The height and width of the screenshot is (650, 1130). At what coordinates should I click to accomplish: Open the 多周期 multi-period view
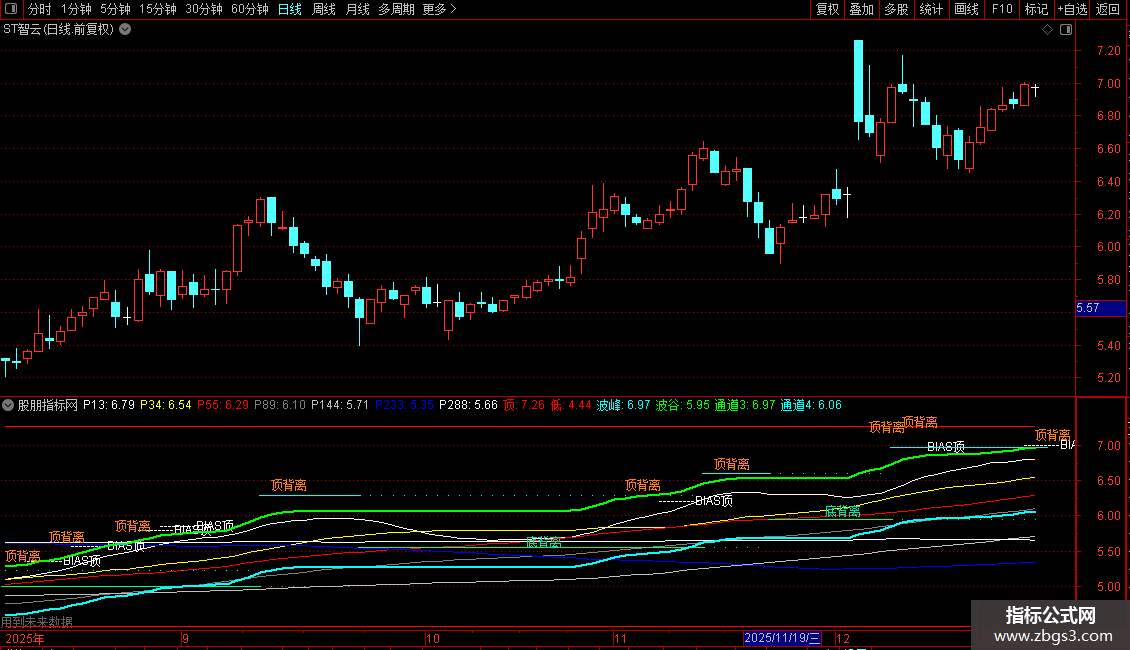click(396, 9)
